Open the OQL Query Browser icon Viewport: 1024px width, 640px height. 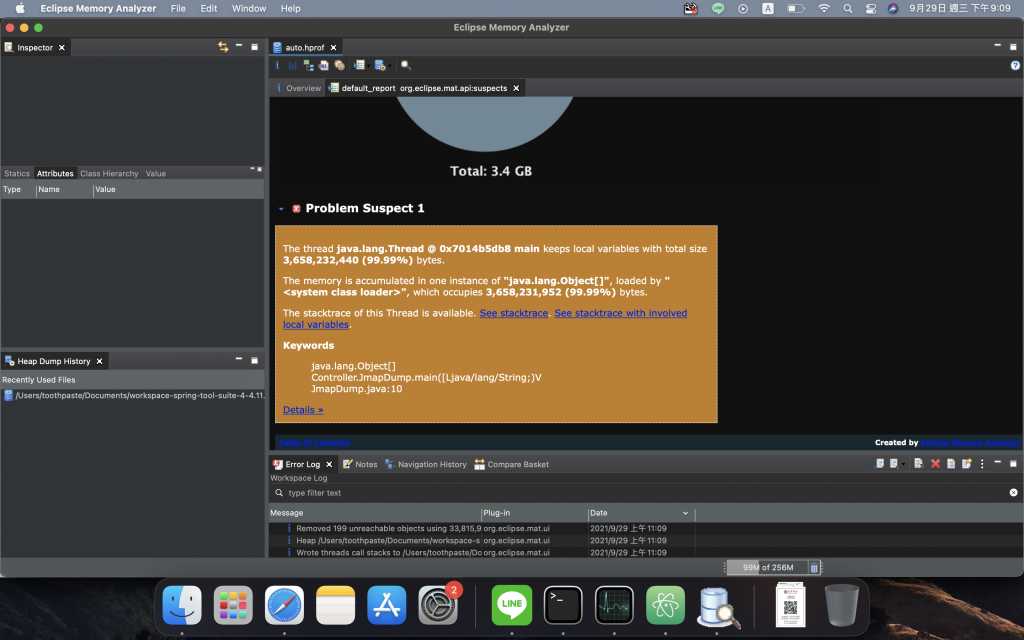(x=324, y=65)
